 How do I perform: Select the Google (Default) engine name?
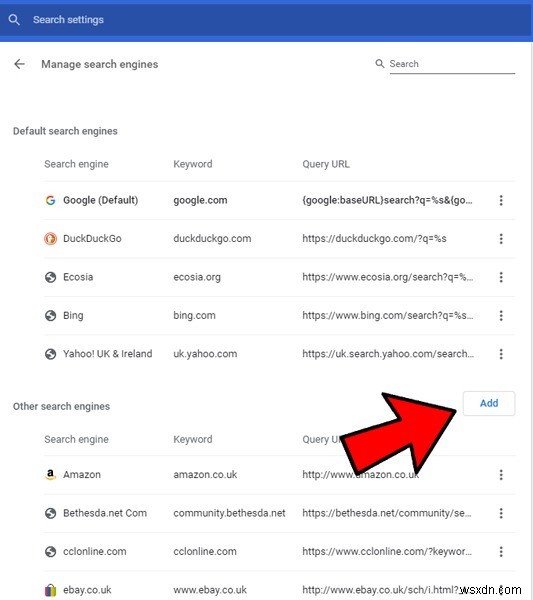click(101, 200)
